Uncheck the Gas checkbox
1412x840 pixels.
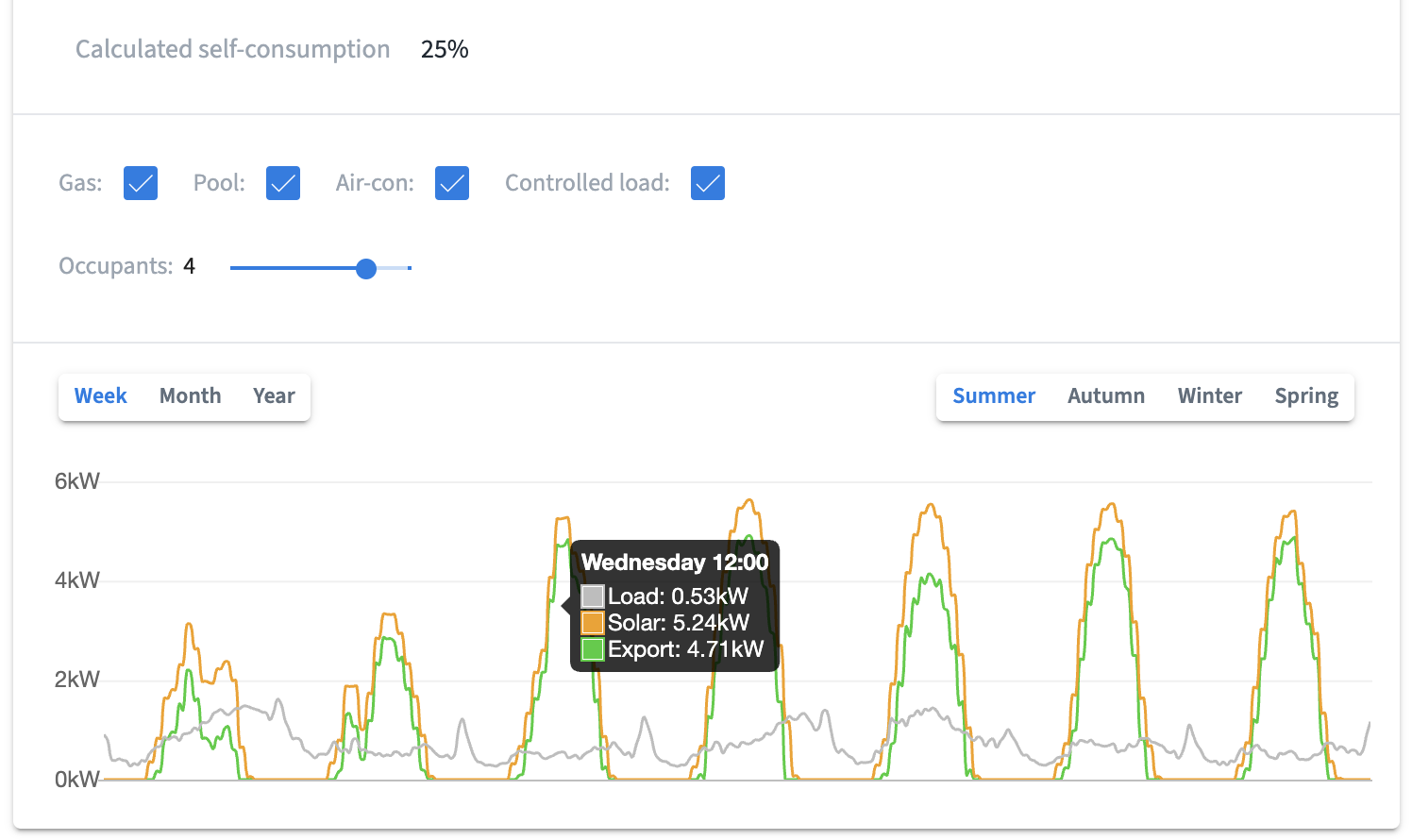[x=141, y=183]
